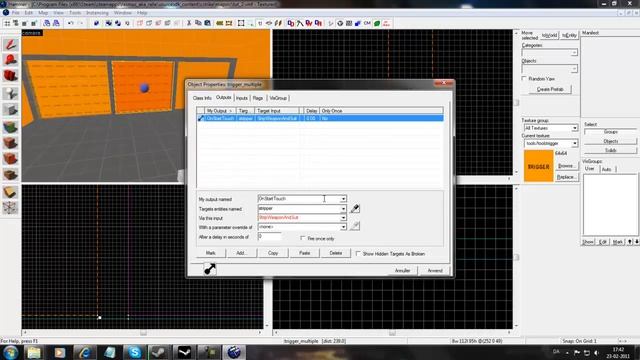The height and width of the screenshot is (360, 640).
Task: Click the Cordon bounds toolbar icon
Action: point(229,23)
